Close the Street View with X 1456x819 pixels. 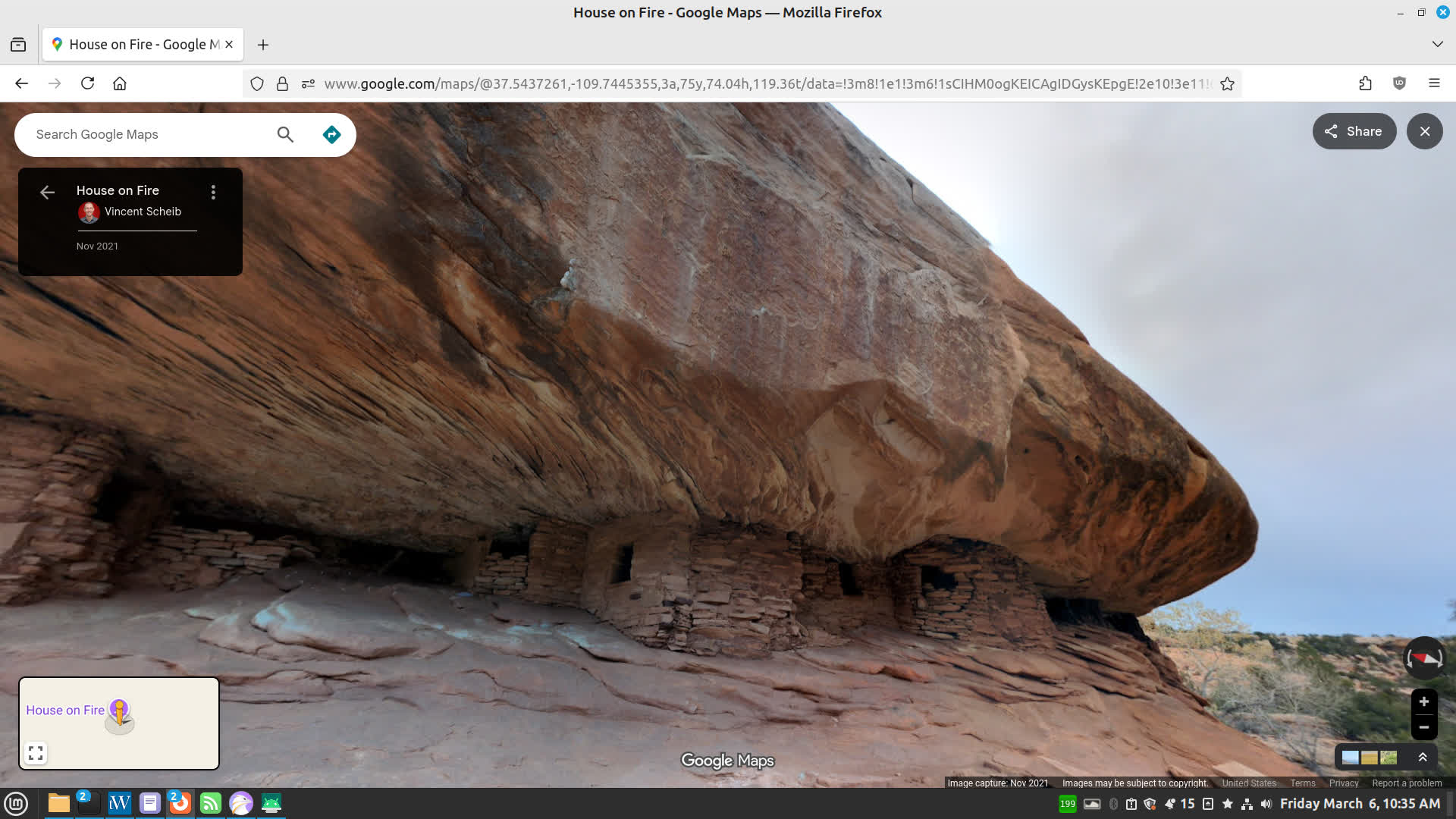[1424, 131]
